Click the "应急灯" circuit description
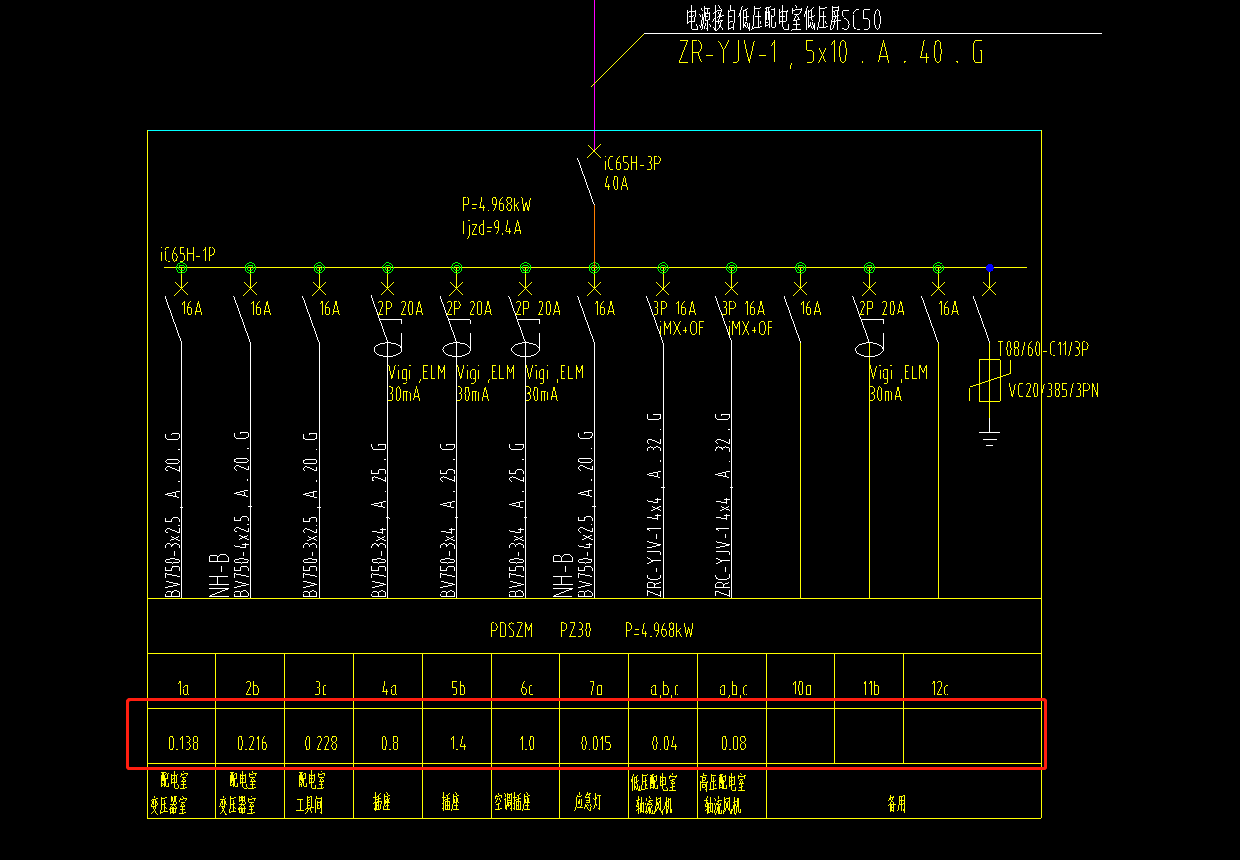Image resolution: width=1240 pixels, height=860 pixels. click(586, 803)
